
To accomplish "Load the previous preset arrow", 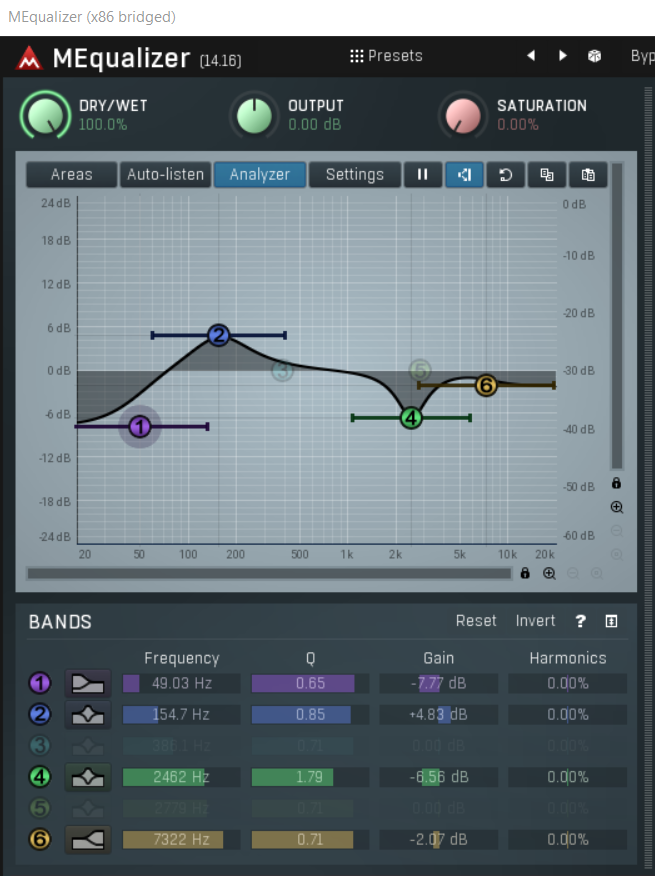I will [x=531, y=55].
